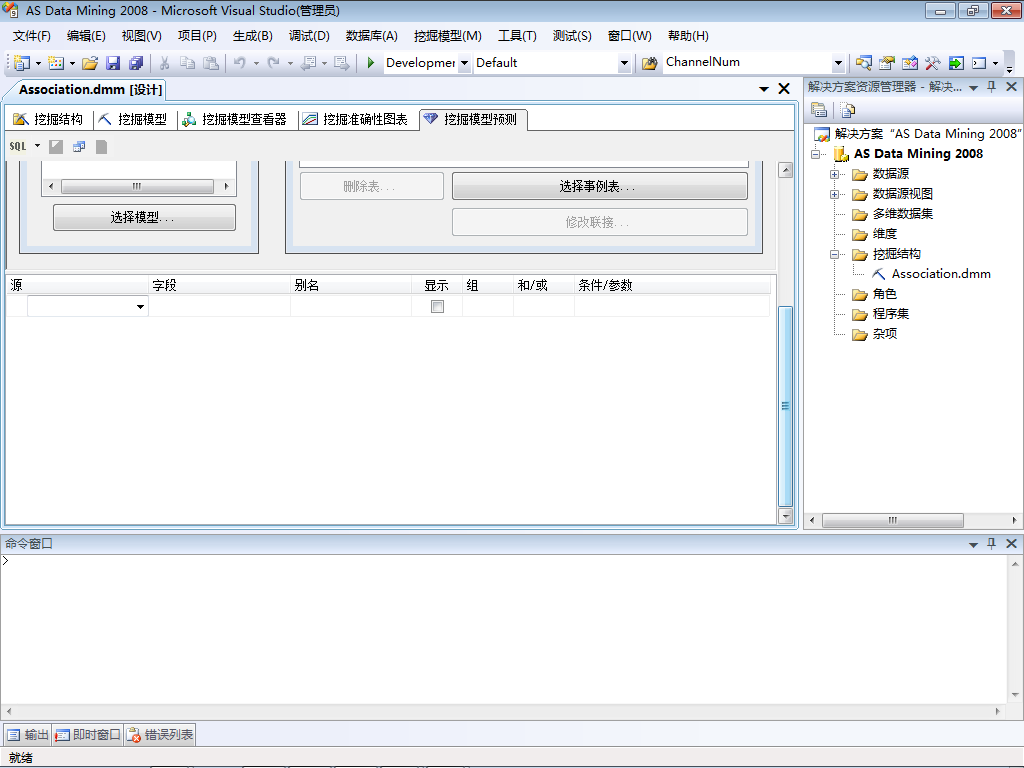Click the auto-hide pin of the command window
The image size is (1024, 768).
pyautogui.click(x=992, y=543)
